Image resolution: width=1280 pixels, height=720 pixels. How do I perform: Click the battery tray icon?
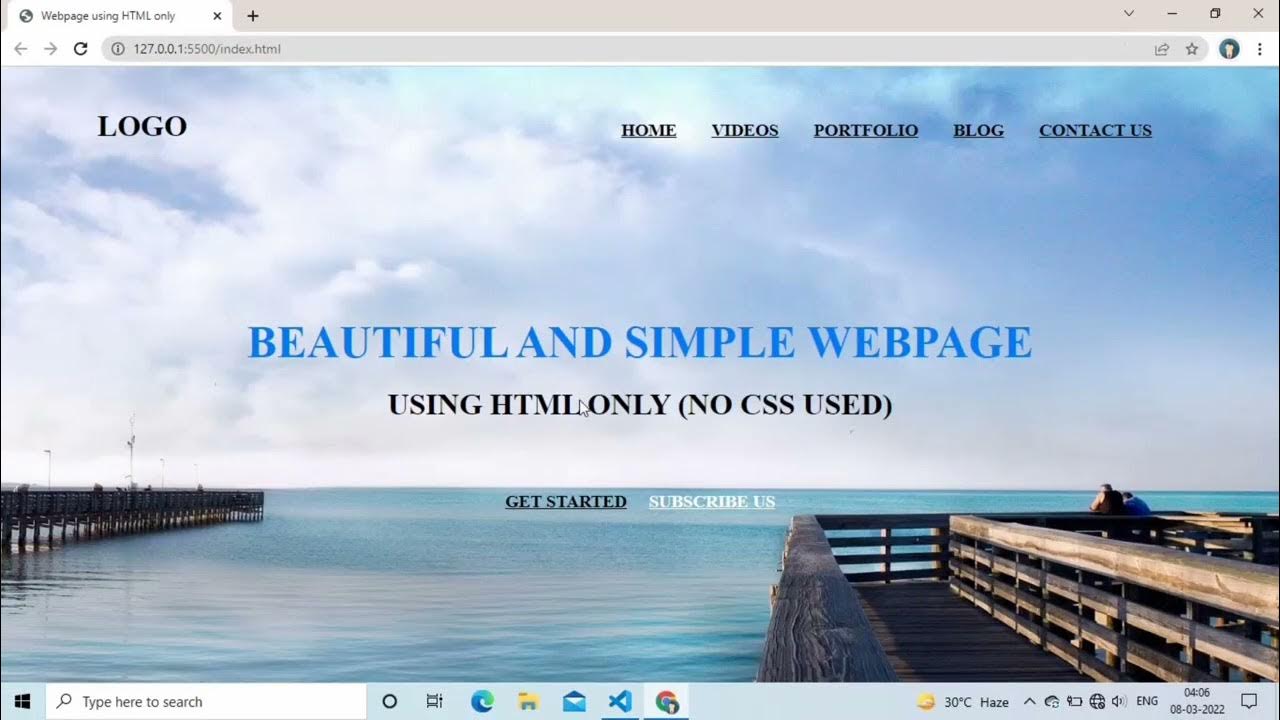coord(1074,702)
